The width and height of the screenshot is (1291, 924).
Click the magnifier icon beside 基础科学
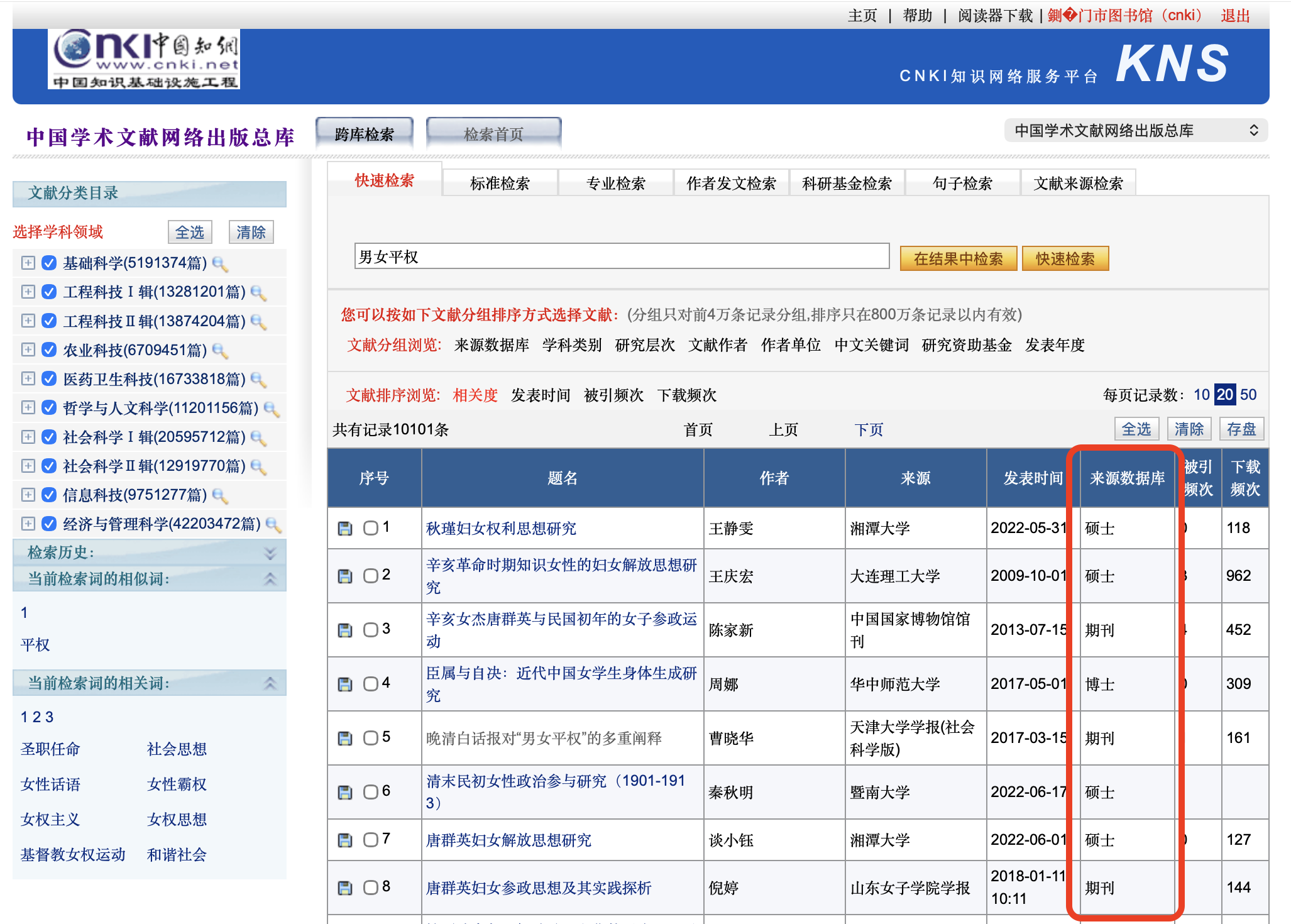point(220,264)
